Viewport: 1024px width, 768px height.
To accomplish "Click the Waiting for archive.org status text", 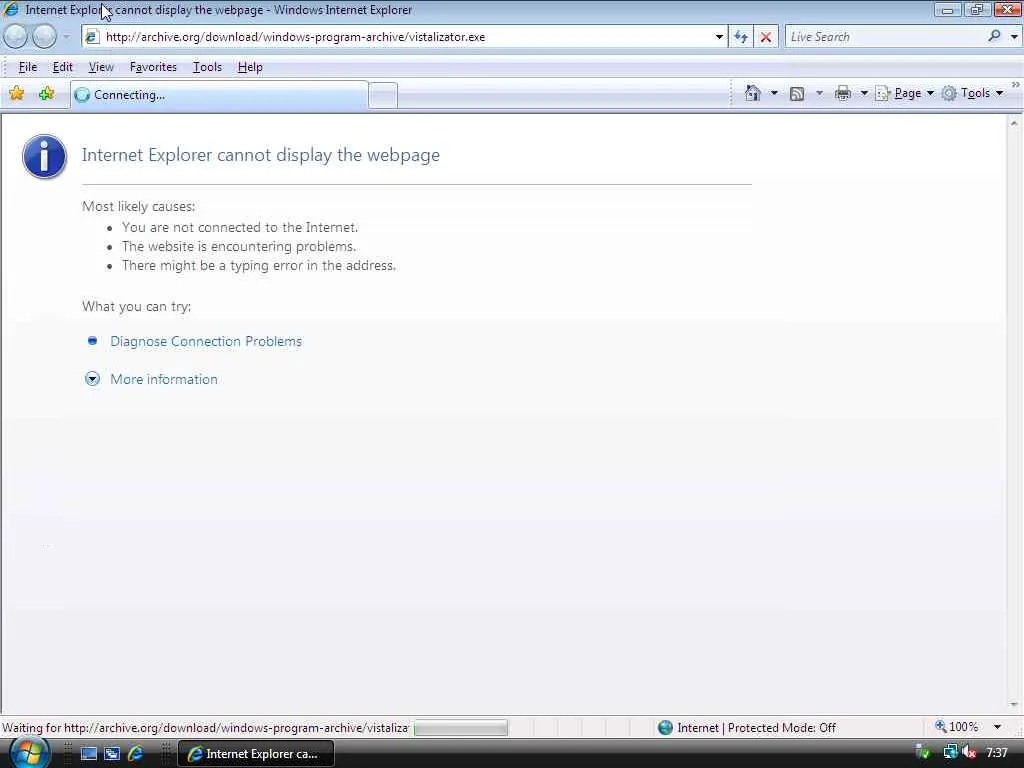I will point(205,728).
